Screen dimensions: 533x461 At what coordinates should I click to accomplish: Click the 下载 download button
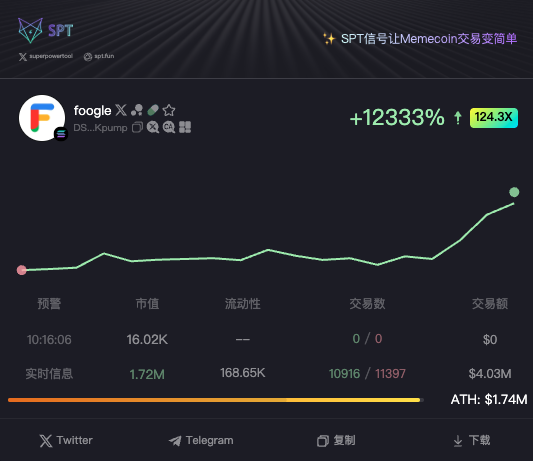click(x=472, y=441)
